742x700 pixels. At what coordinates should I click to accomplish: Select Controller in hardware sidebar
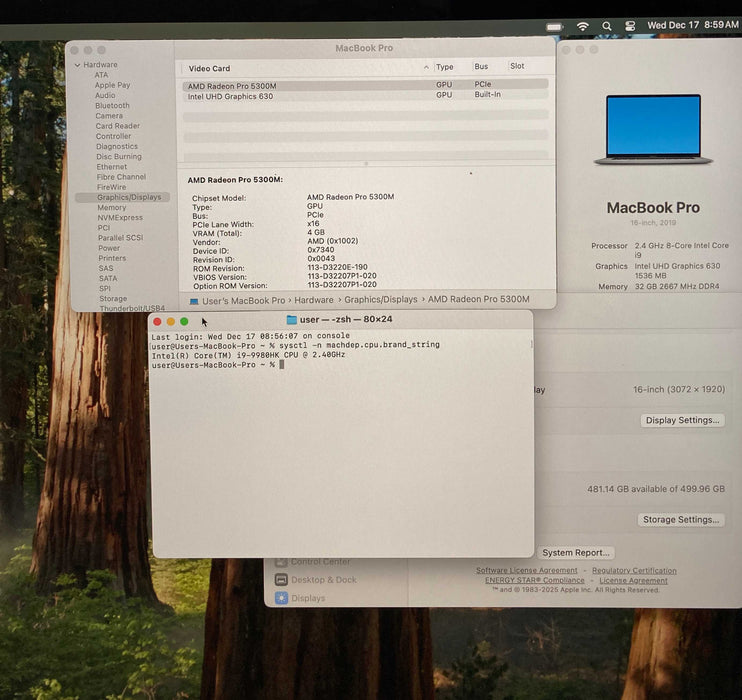(x=113, y=136)
